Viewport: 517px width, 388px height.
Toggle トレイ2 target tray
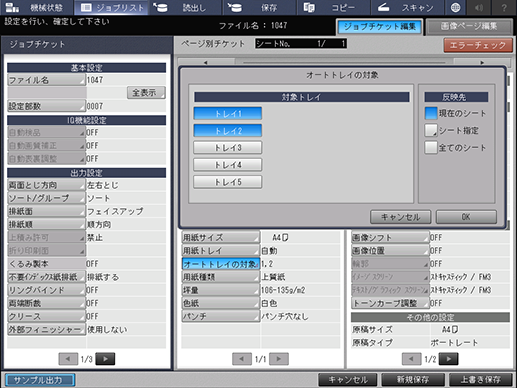228,131
